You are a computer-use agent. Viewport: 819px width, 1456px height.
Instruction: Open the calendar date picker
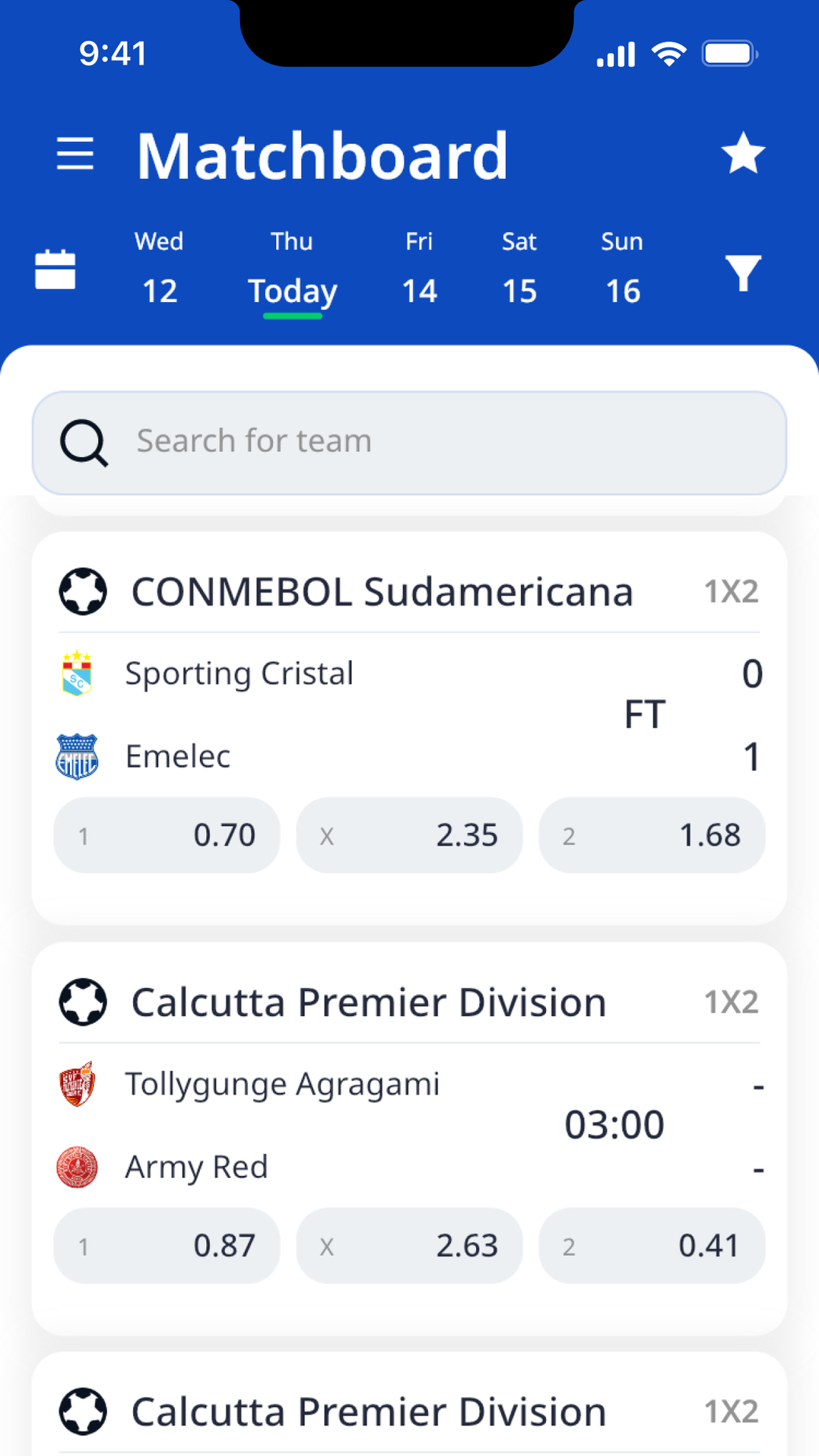pos(55,270)
